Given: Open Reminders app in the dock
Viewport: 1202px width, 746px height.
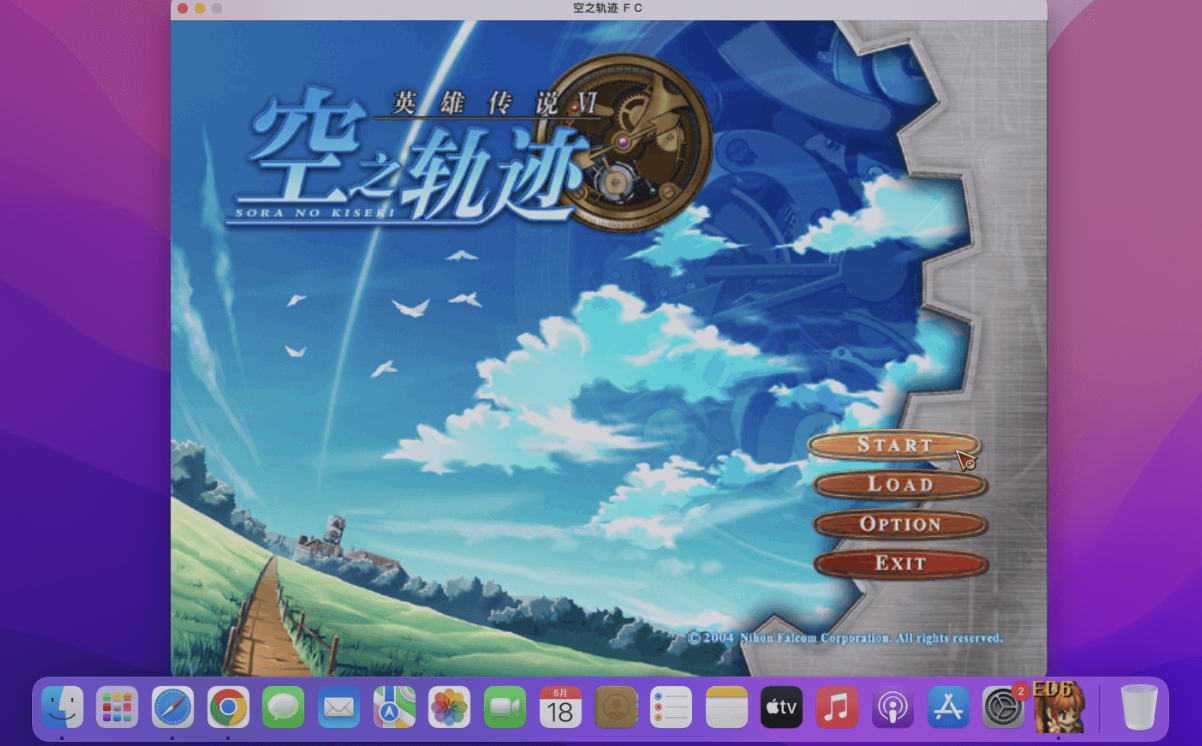Looking at the screenshot, I should [671, 708].
